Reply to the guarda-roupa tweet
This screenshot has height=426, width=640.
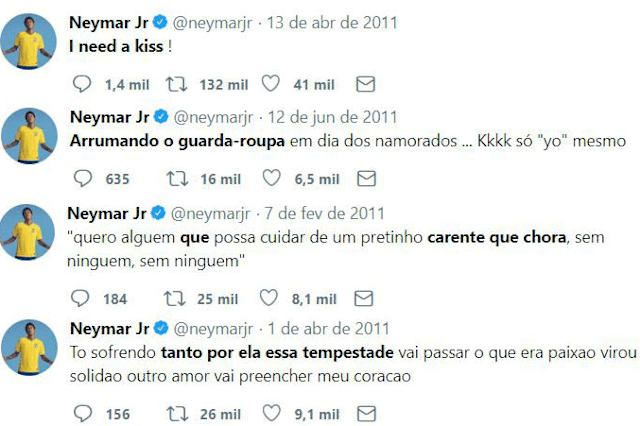82,179
